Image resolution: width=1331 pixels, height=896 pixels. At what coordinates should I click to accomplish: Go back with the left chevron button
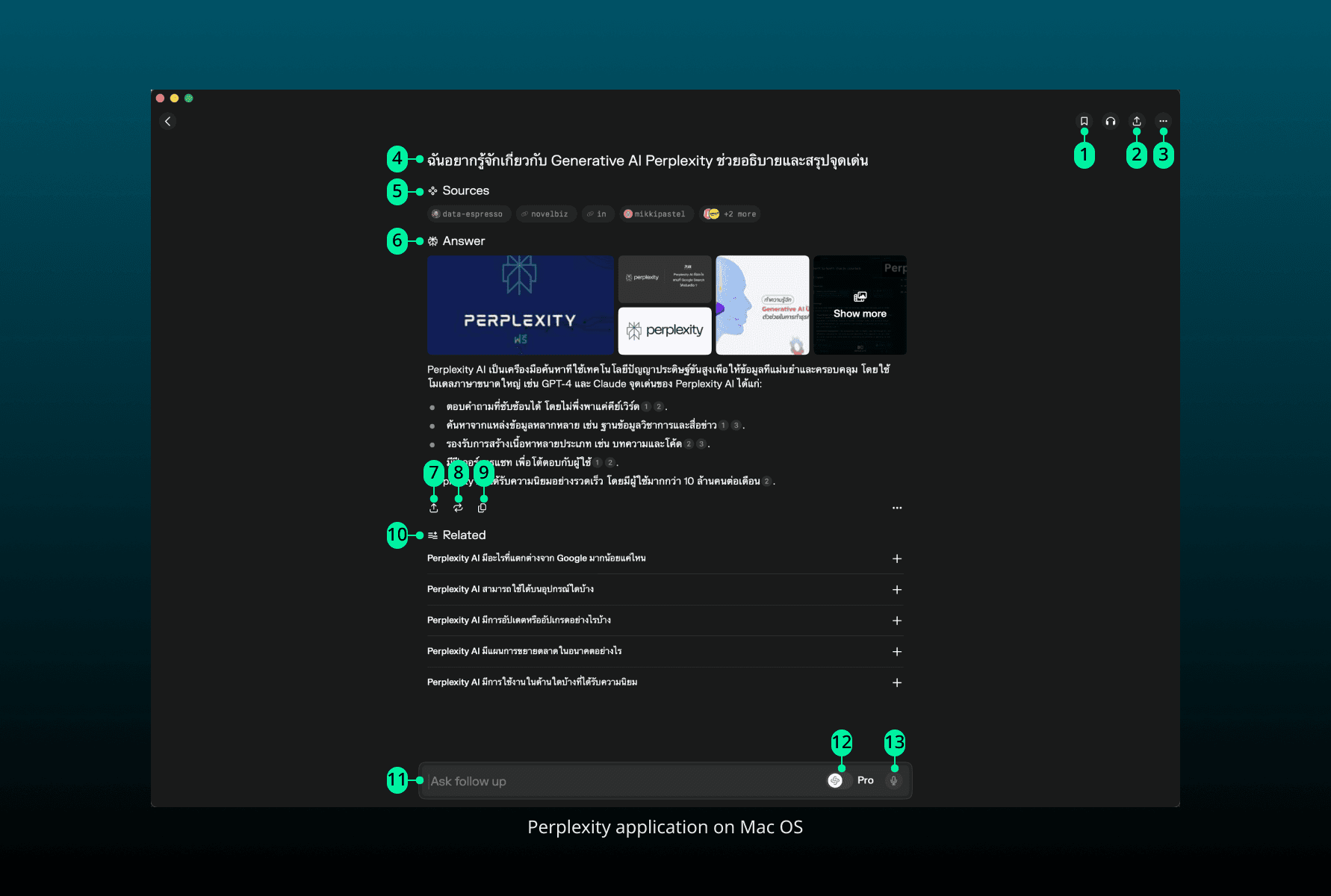(x=168, y=121)
